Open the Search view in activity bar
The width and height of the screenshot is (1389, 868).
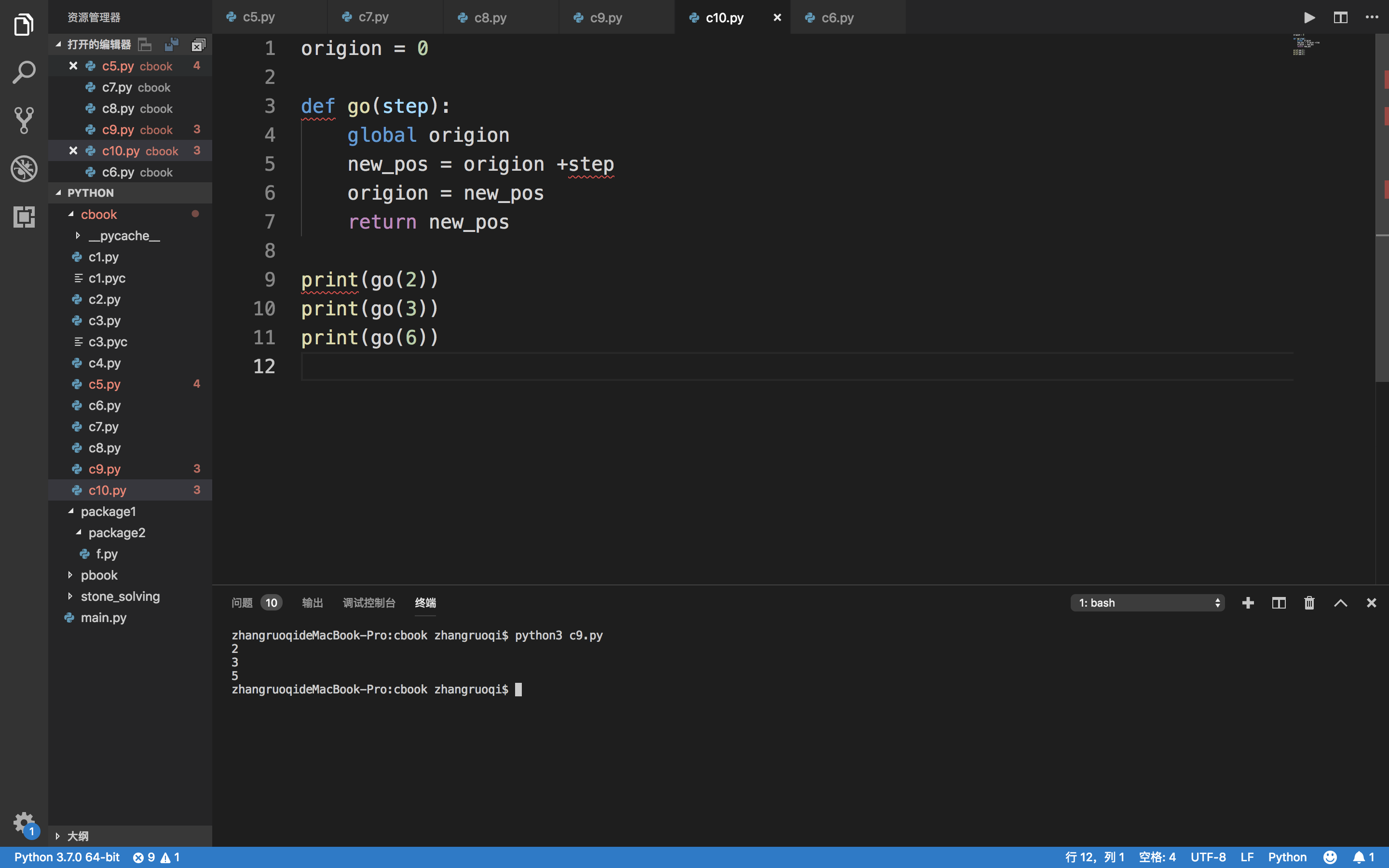24,72
